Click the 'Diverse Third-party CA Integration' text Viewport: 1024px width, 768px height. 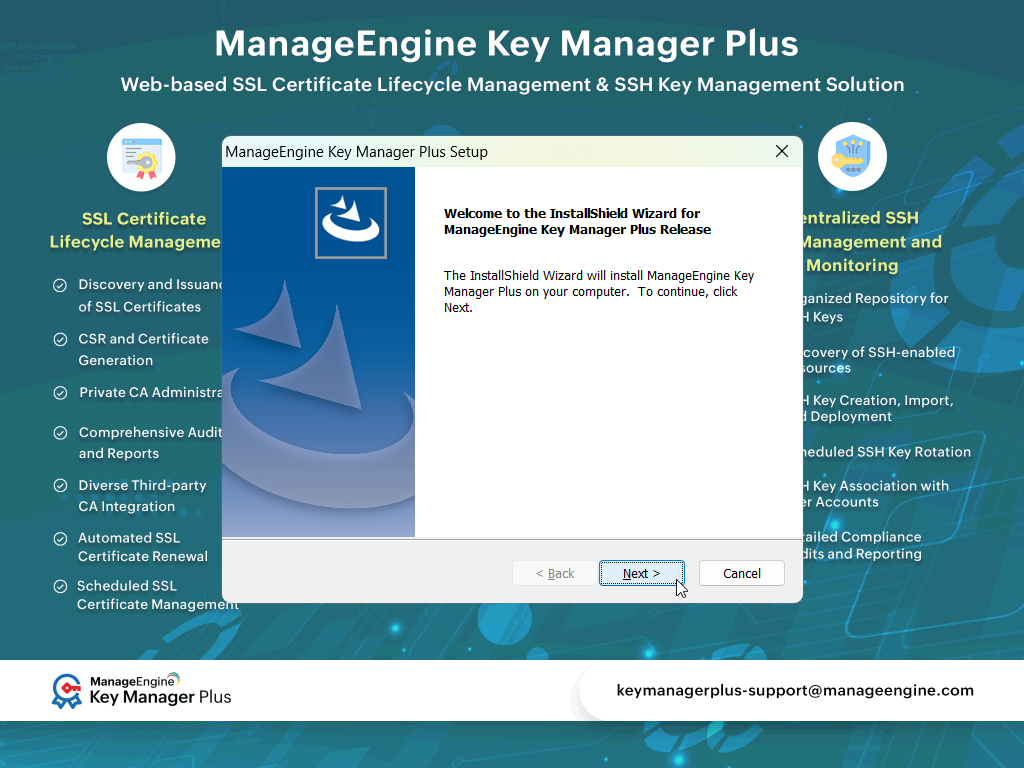click(x=142, y=496)
